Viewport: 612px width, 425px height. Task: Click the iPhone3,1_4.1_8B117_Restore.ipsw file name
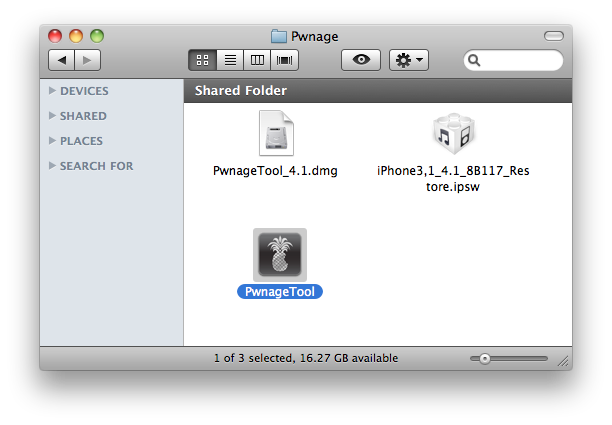(x=453, y=178)
